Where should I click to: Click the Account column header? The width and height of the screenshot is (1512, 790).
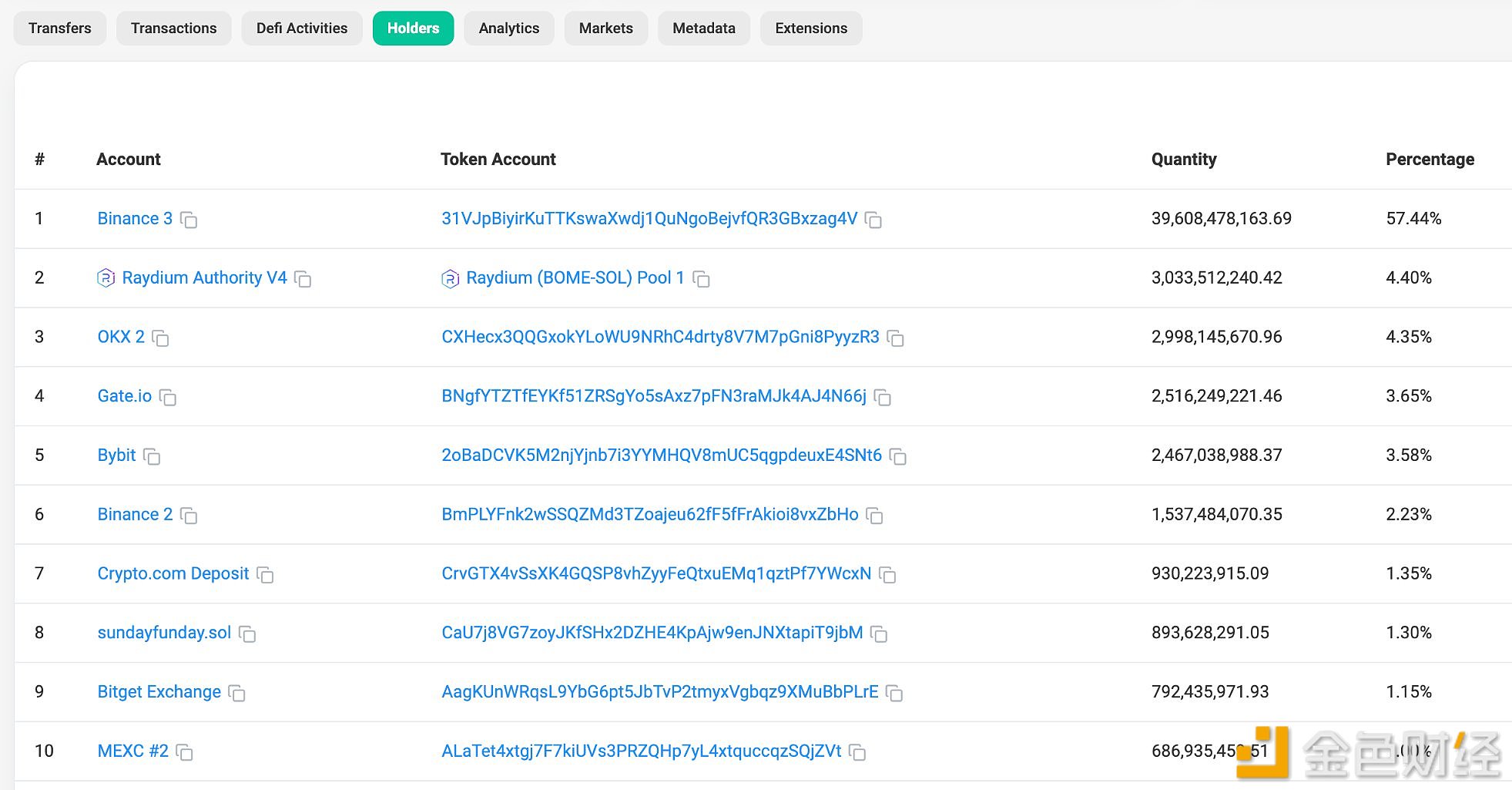point(129,160)
